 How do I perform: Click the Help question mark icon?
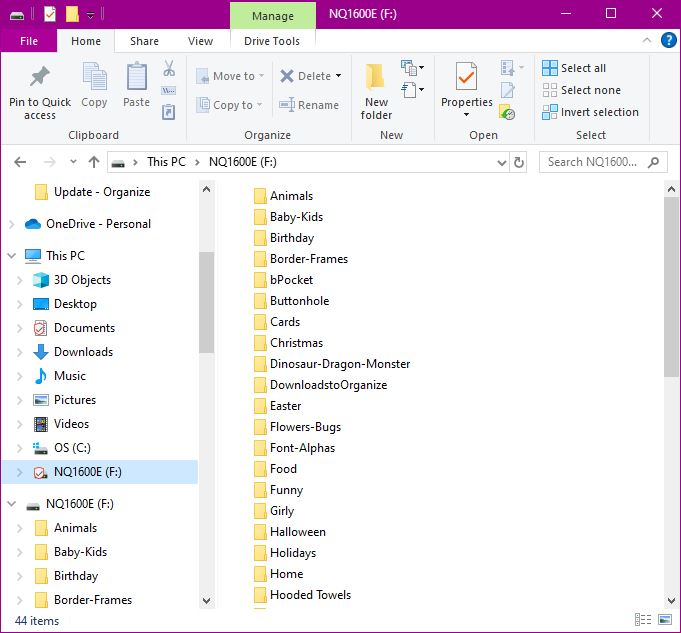pyautogui.click(x=668, y=40)
